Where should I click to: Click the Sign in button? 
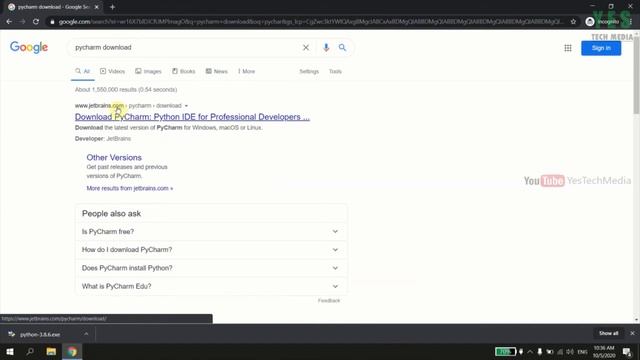(601, 48)
